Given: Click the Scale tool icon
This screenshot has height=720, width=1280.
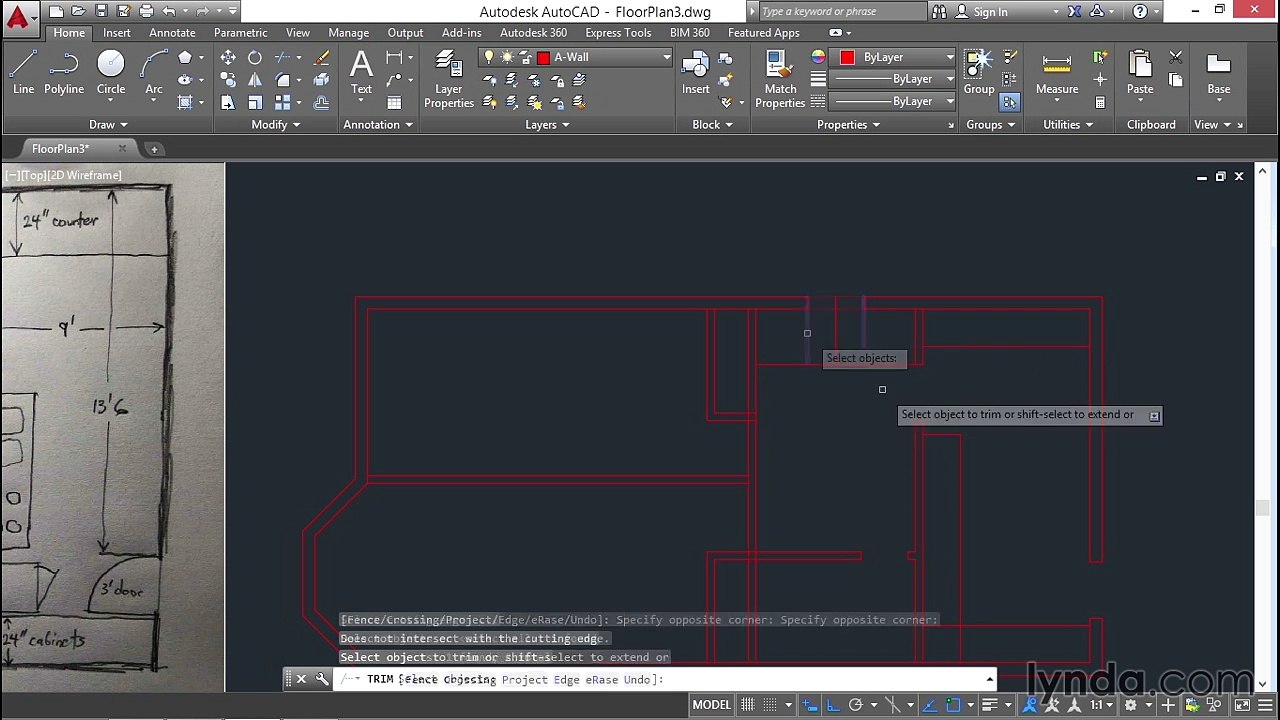Looking at the screenshot, I should [x=255, y=102].
